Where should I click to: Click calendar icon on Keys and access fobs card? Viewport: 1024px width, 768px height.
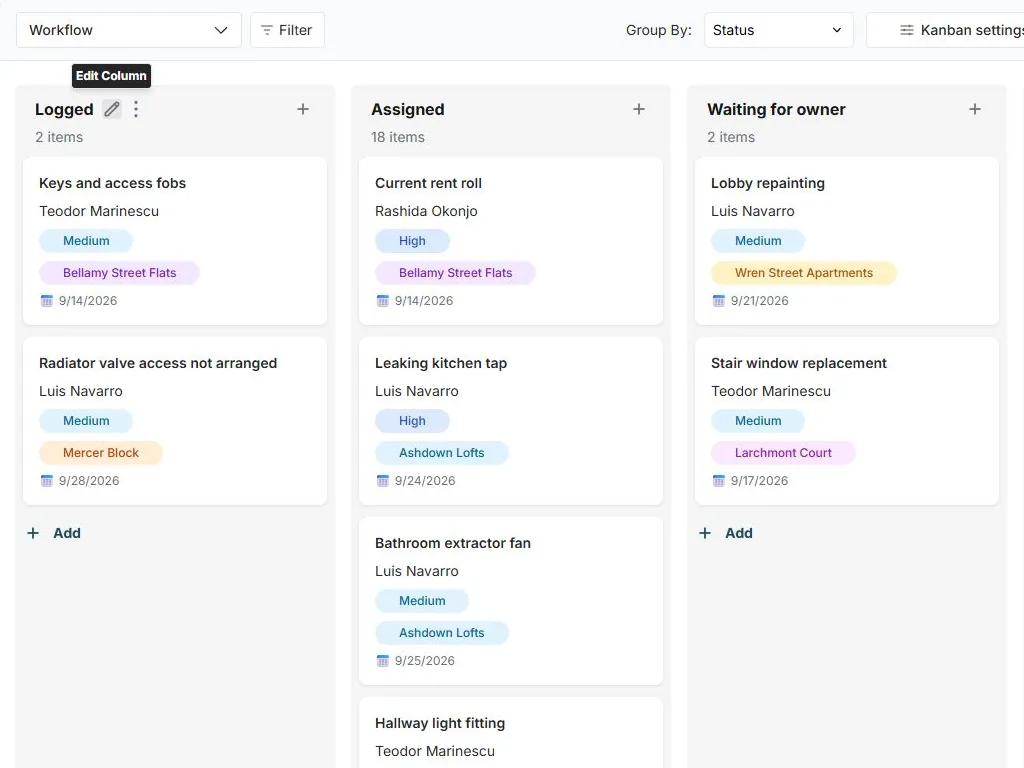(x=46, y=300)
